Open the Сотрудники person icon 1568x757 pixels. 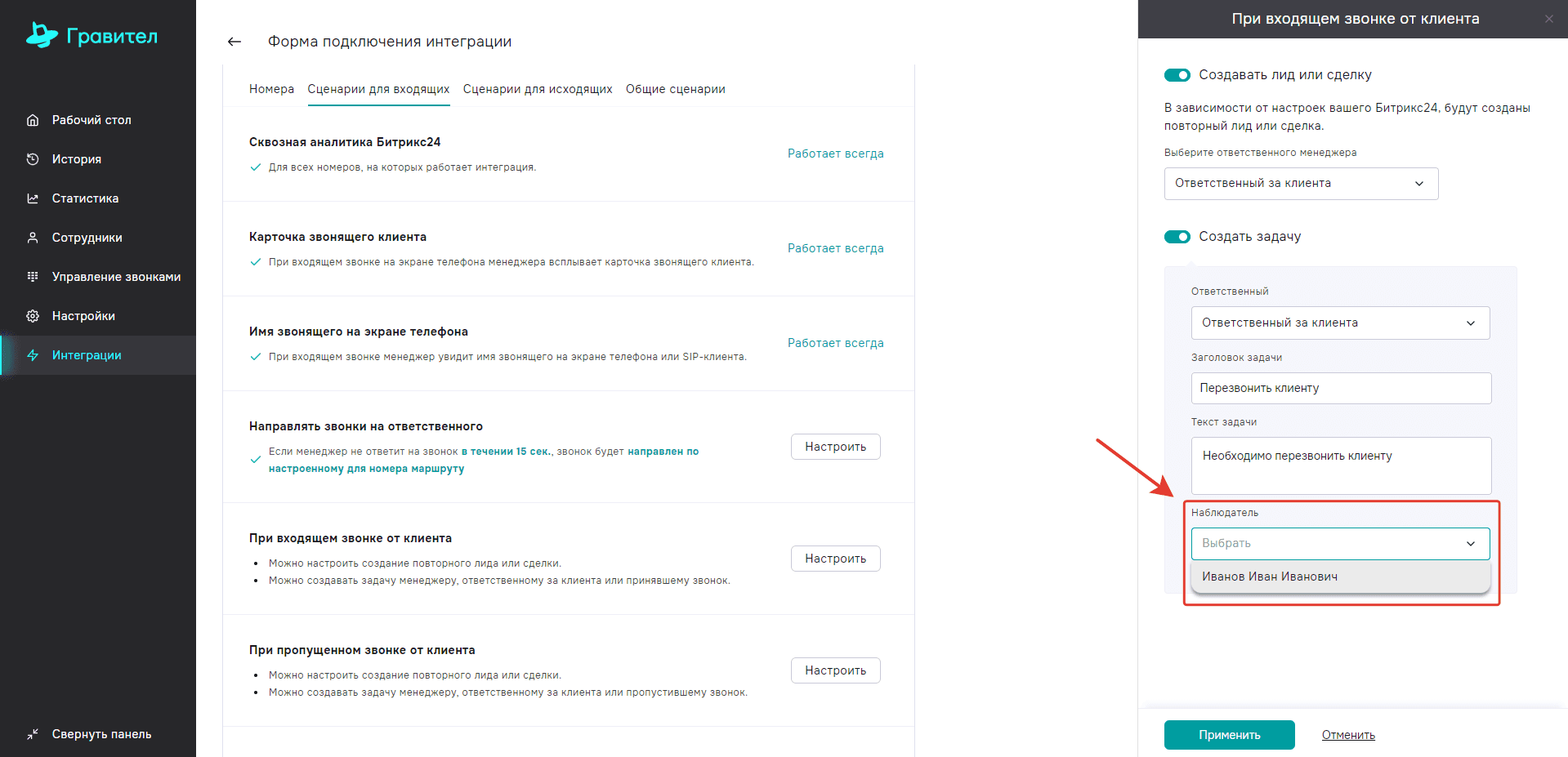point(33,238)
